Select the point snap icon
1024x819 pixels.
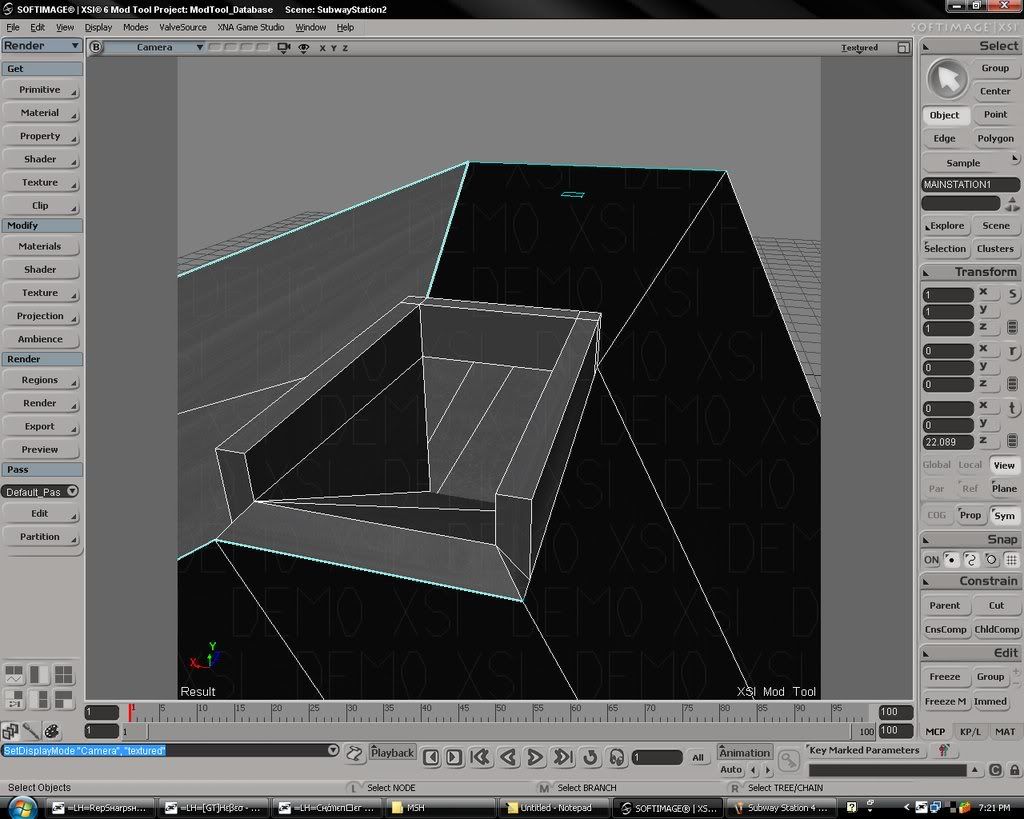952,560
